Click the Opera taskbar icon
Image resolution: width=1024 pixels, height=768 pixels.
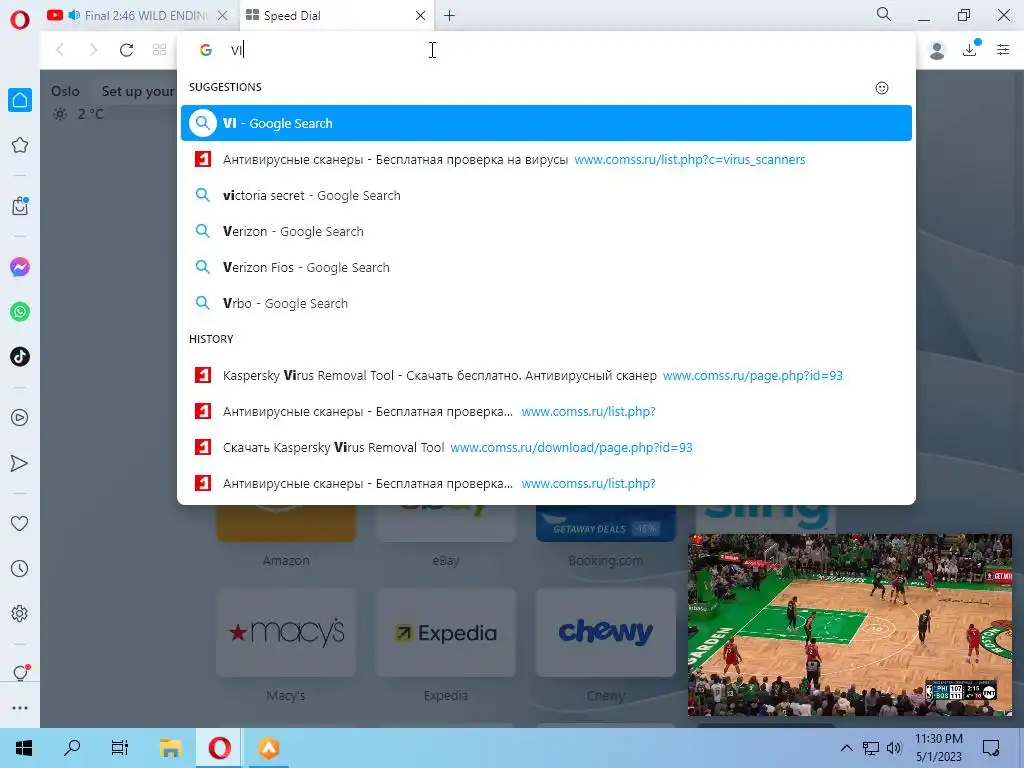coord(219,748)
